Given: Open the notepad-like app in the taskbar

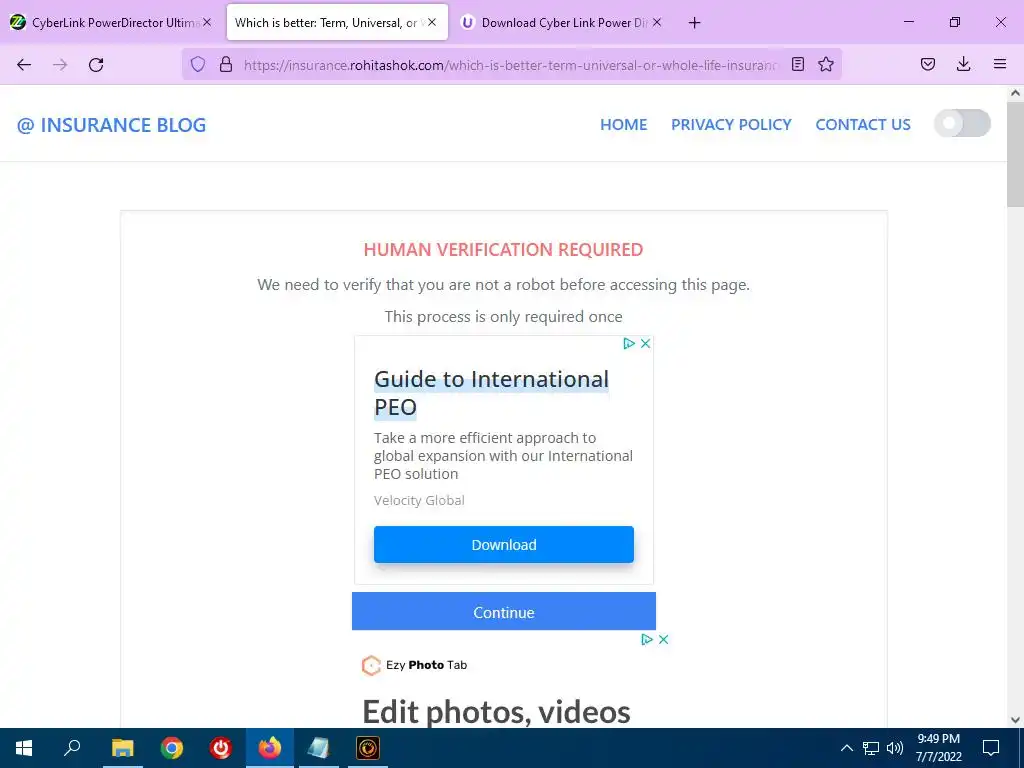Looking at the screenshot, I should point(319,748).
